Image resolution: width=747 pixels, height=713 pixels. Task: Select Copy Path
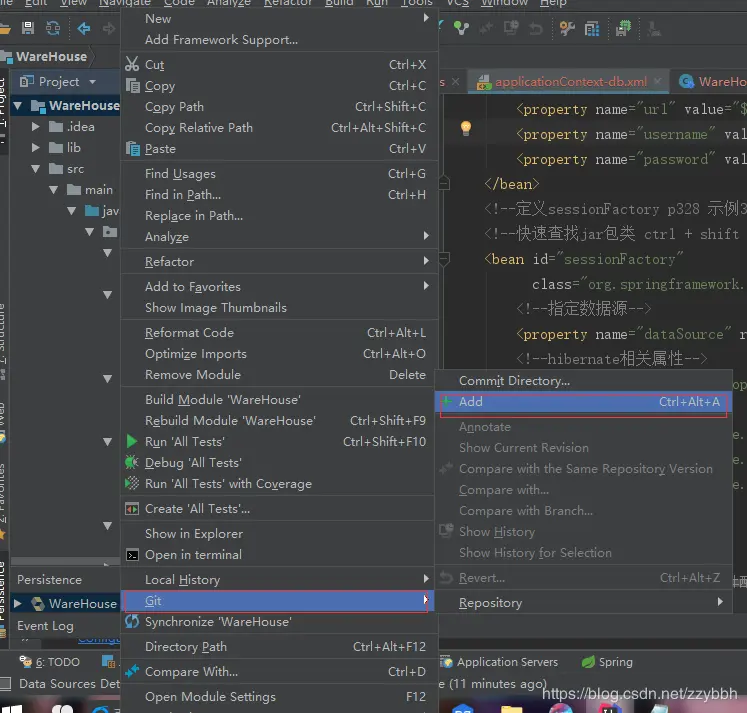click(280, 107)
